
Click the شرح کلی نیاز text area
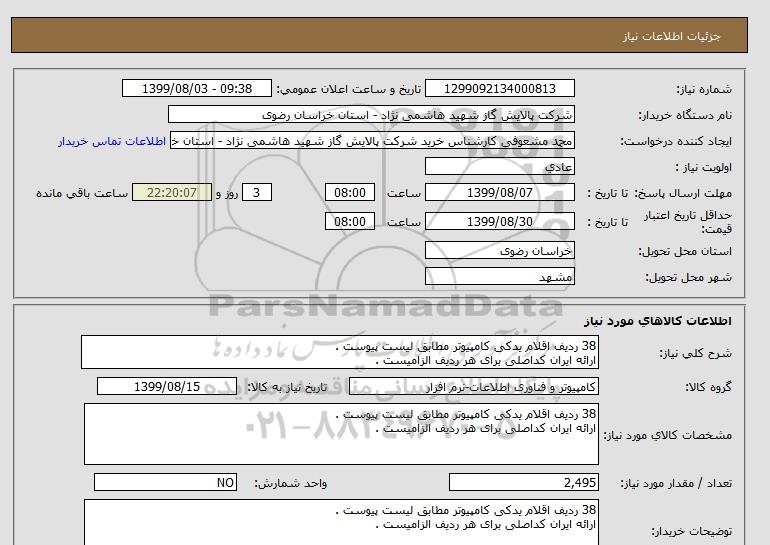coord(340,353)
